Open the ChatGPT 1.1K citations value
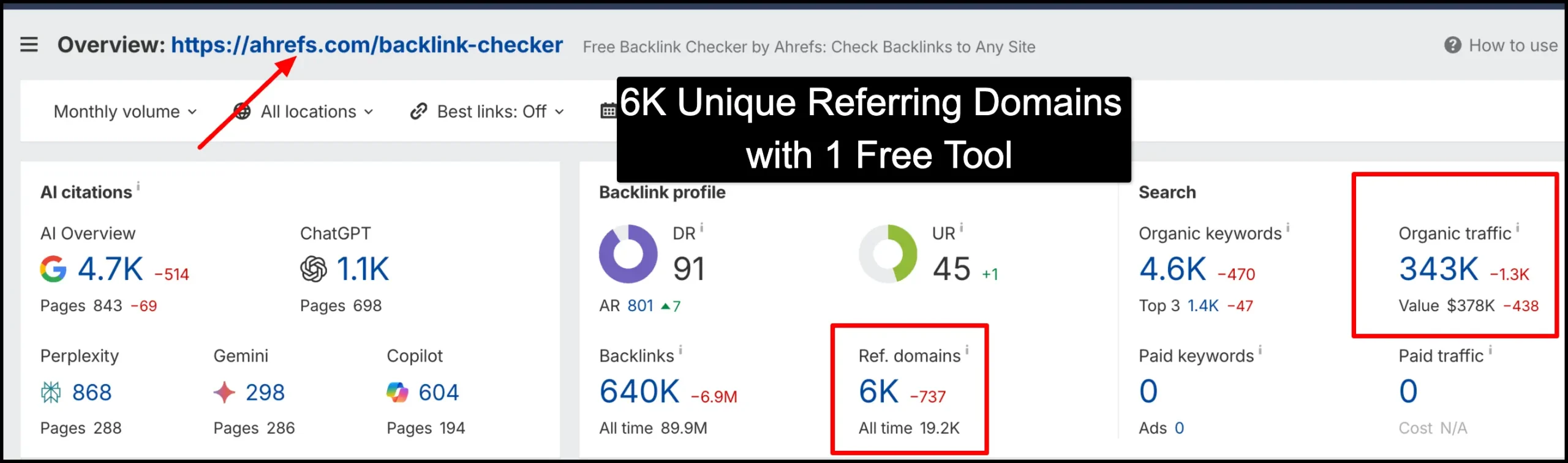Image resolution: width=1568 pixels, height=463 pixels. 363,269
